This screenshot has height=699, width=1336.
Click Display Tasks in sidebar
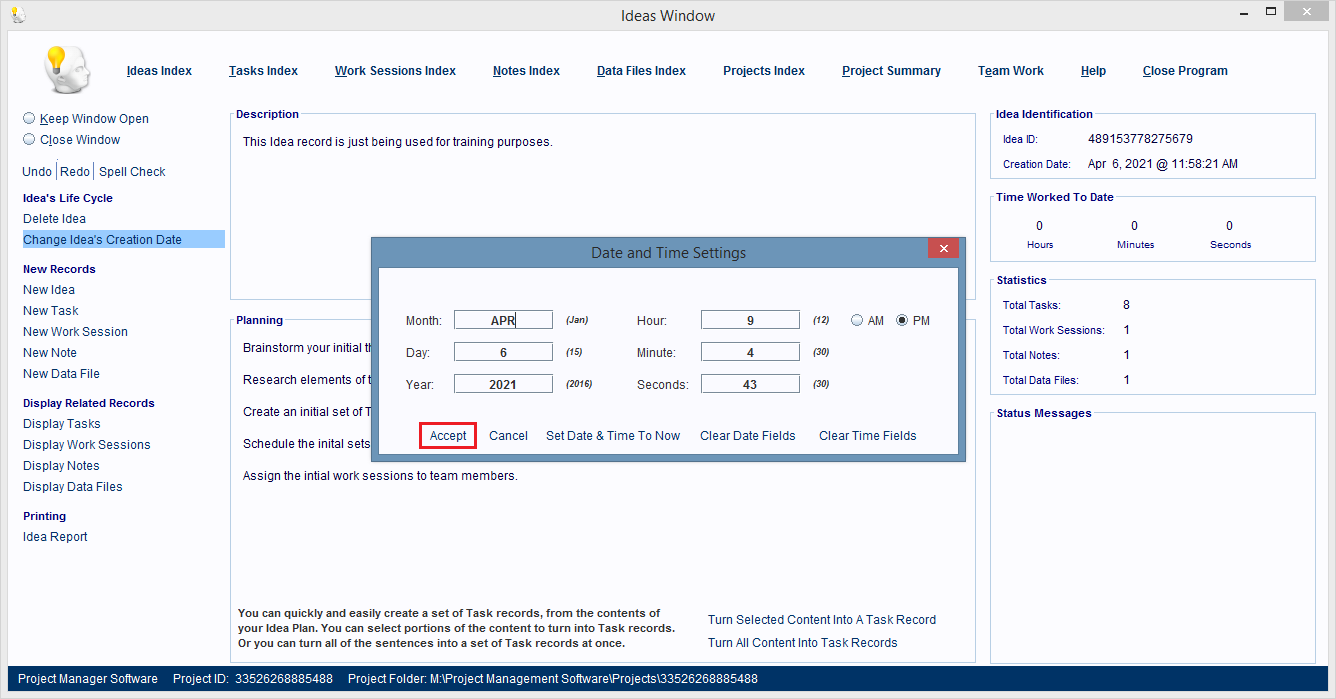pyautogui.click(x=62, y=423)
